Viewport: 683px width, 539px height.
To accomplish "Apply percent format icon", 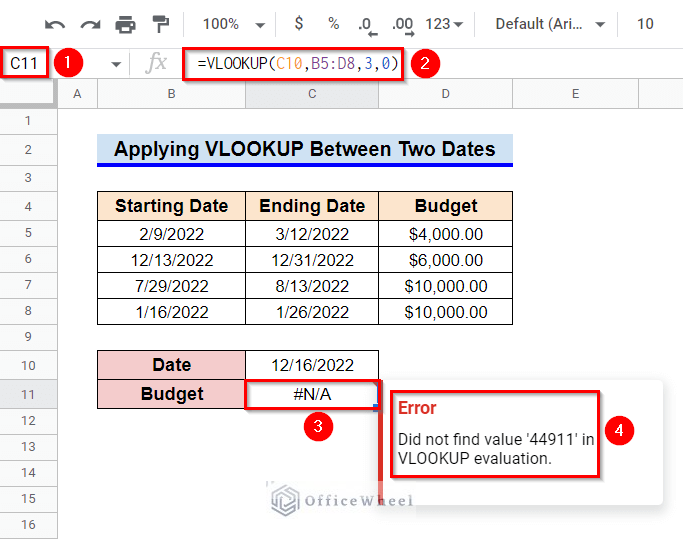I will [x=334, y=24].
